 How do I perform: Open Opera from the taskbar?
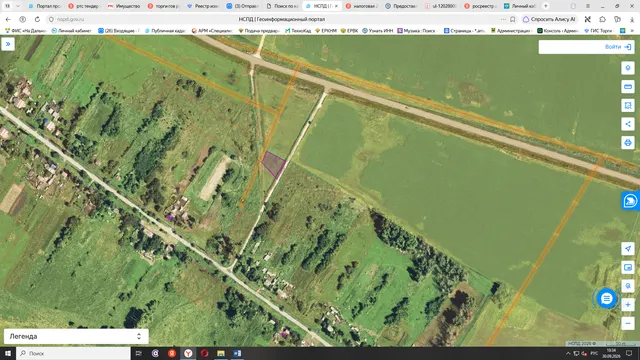(x=204, y=353)
